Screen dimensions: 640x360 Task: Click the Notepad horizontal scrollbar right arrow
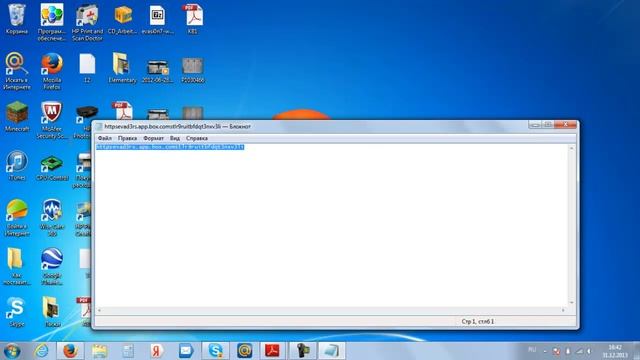(563, 310)
